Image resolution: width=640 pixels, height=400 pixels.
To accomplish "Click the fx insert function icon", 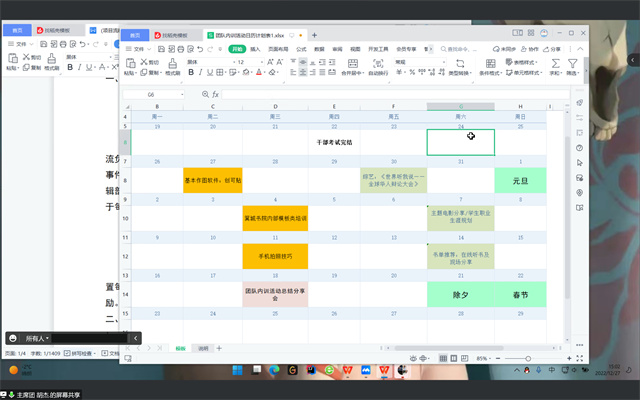I will pos(216,94).
